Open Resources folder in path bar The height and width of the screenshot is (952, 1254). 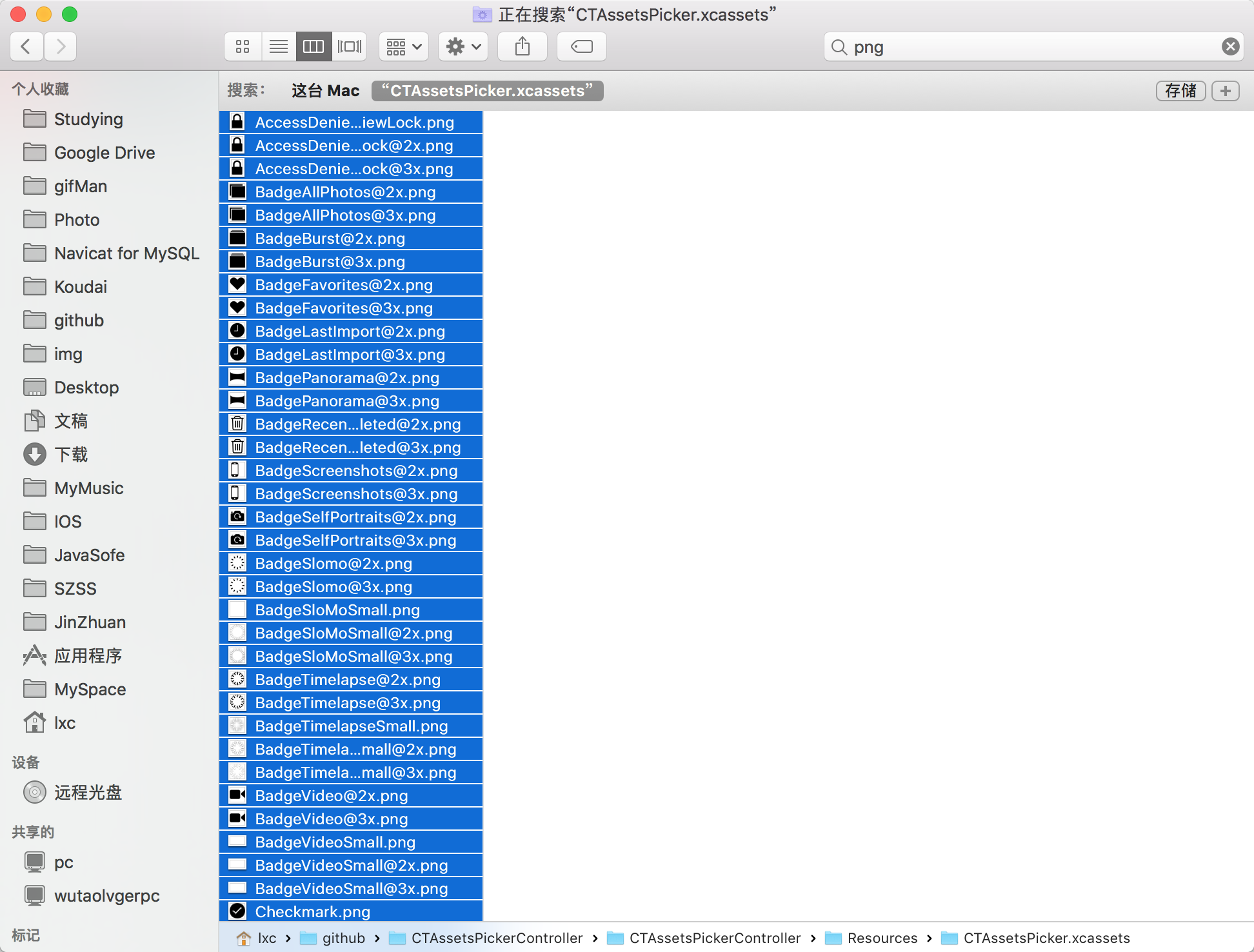pyautogui.click(x=881, y=938)
